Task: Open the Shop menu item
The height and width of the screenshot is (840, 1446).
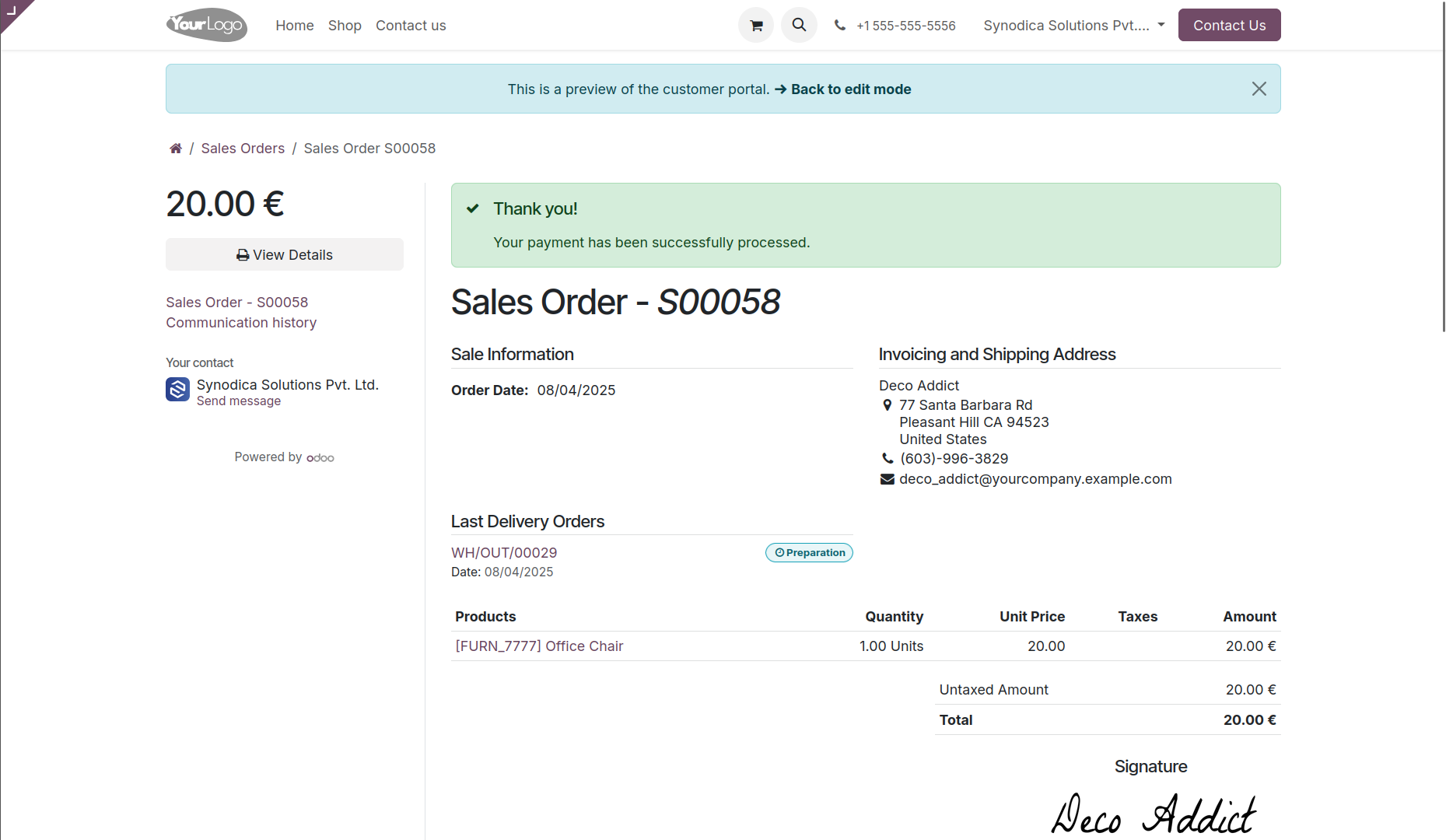Action: (x=345, y=26)
